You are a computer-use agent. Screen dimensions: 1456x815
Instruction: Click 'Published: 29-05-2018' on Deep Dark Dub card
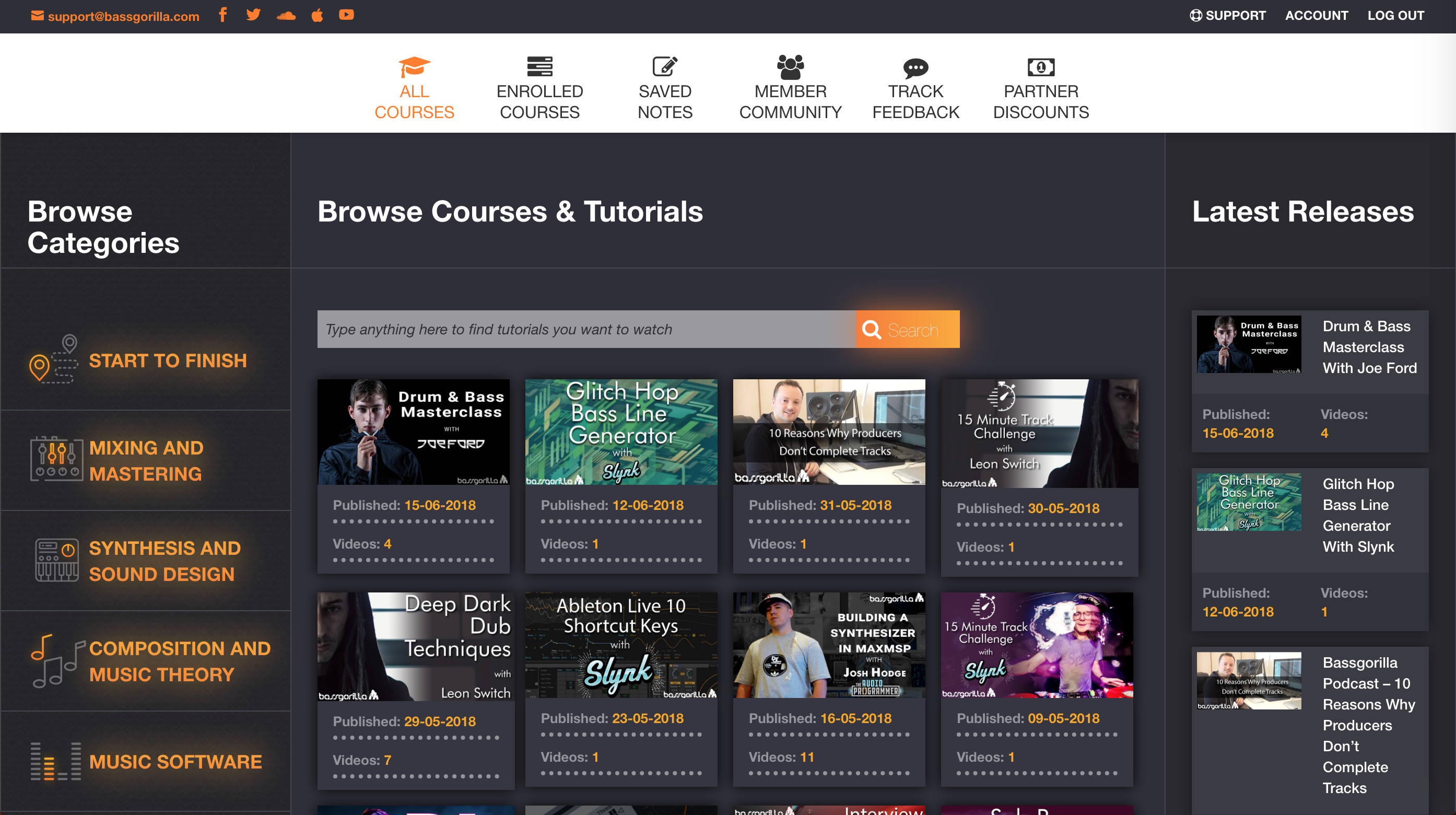(404, 721)
